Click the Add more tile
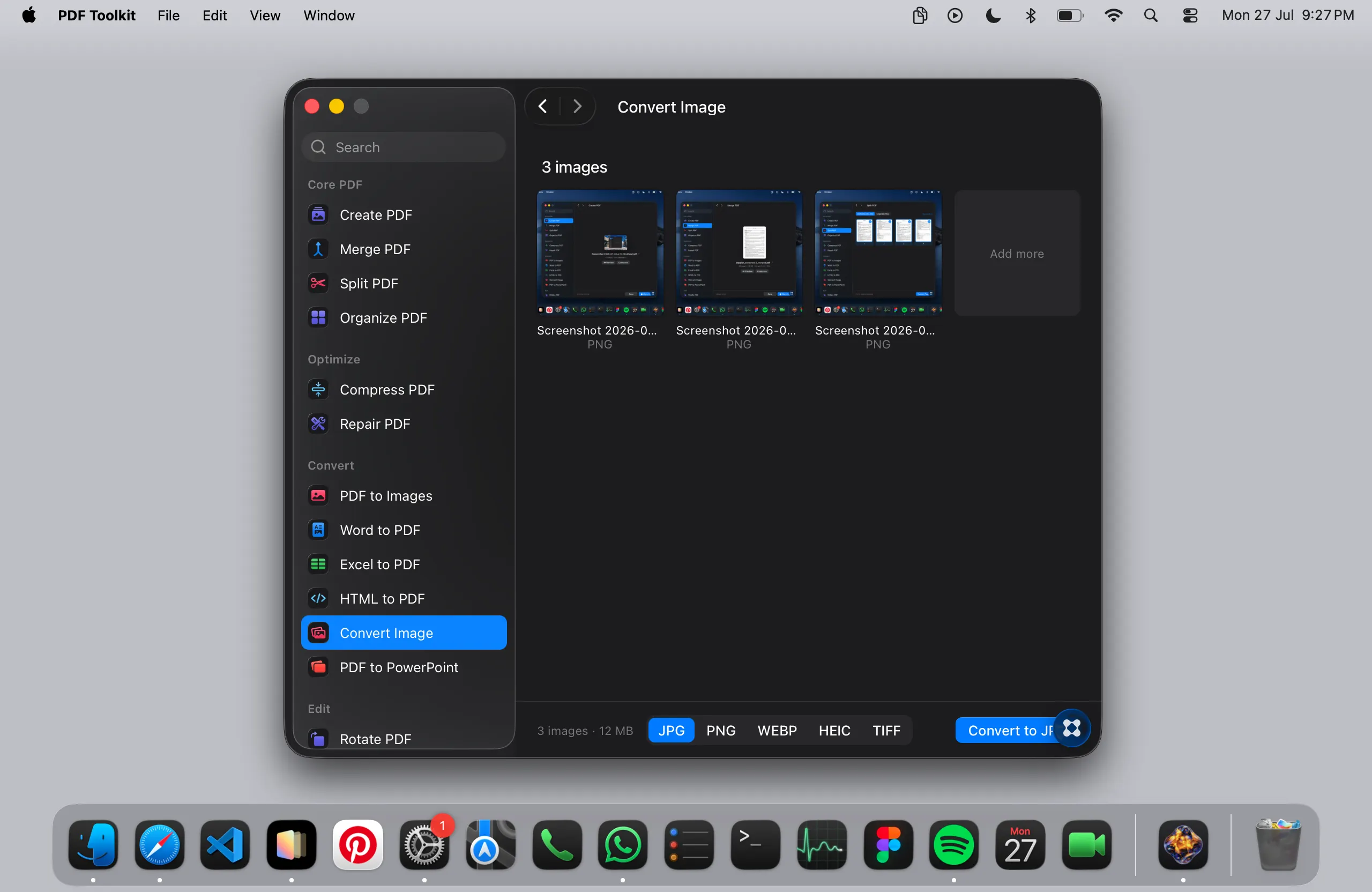This screenshot has height=892, width=1372. click(1016, 253)
